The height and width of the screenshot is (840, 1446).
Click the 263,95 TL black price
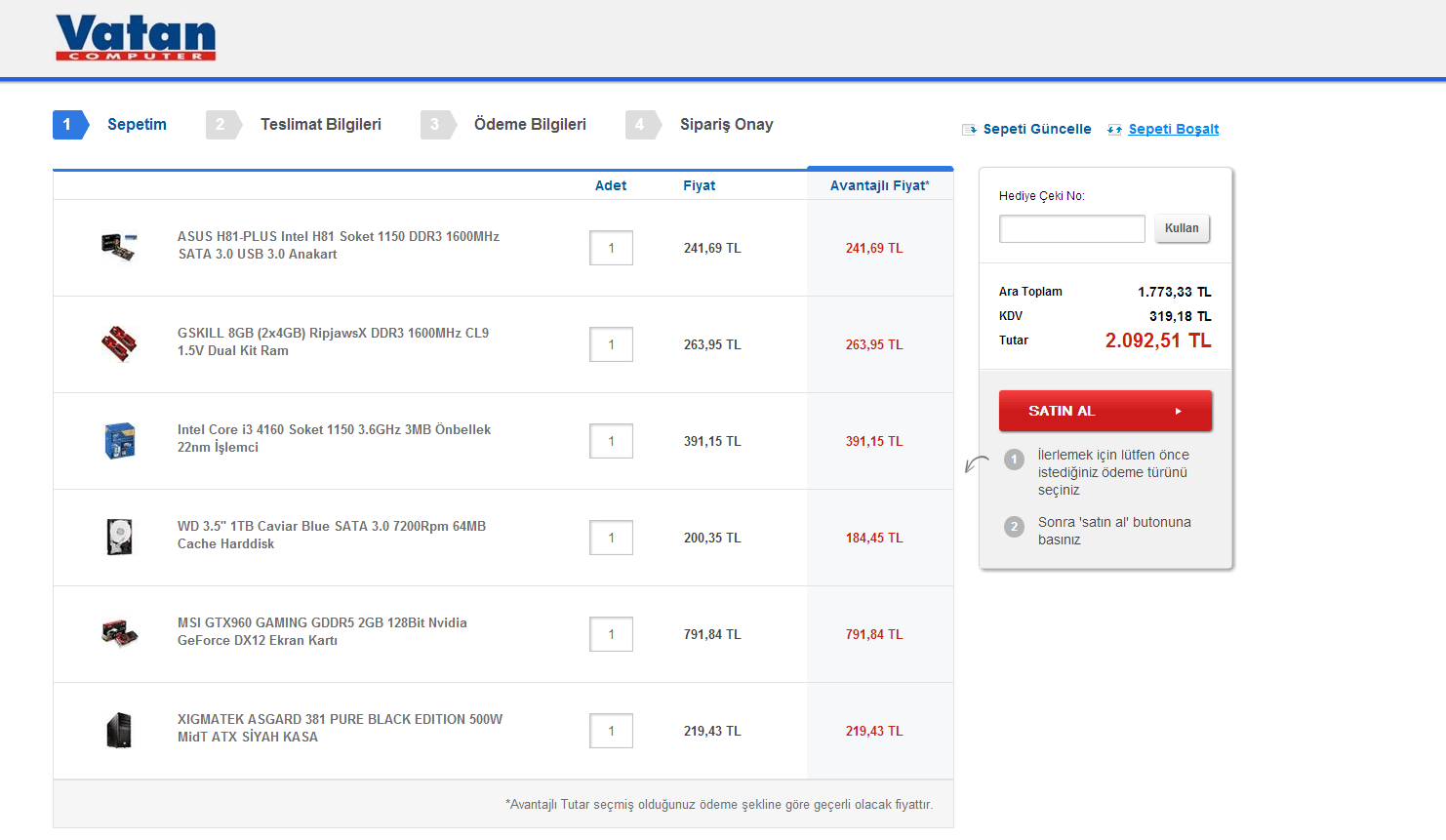712,344
